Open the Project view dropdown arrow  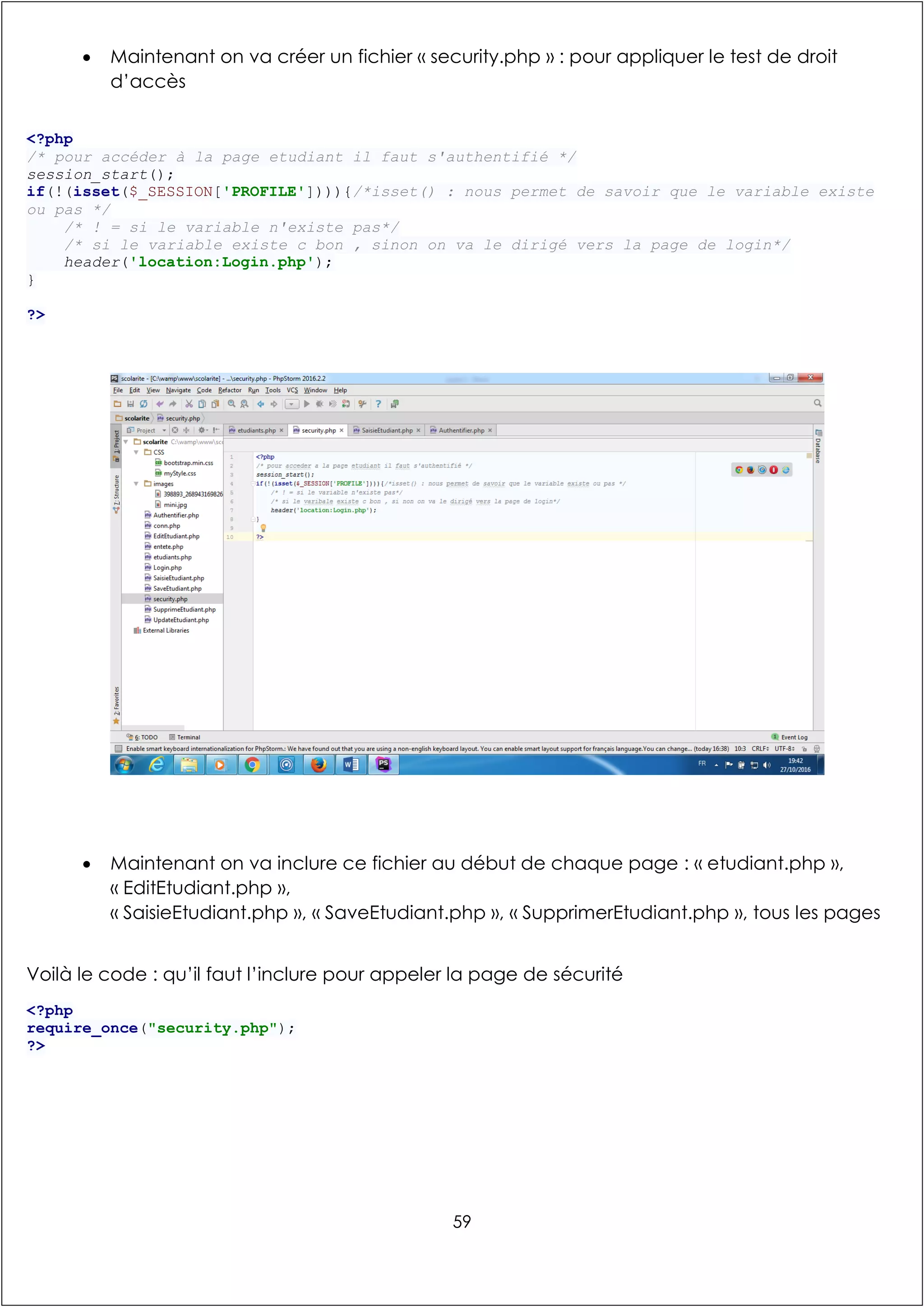tap(164, 431)
